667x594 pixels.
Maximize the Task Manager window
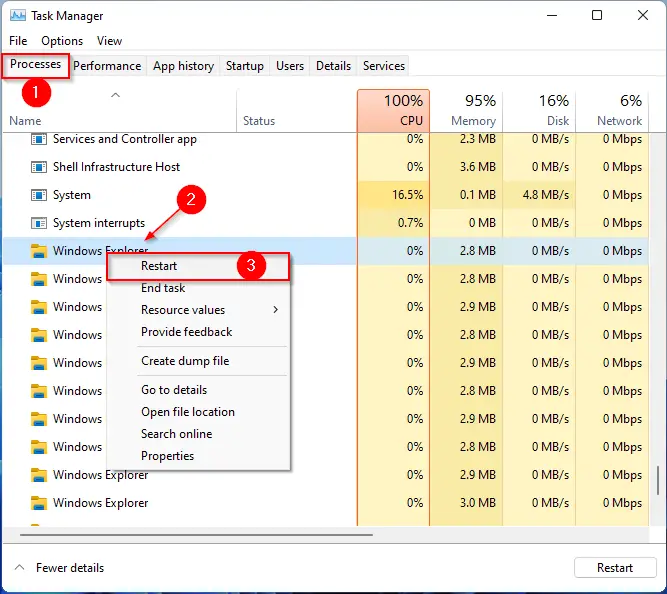(x=597, y=16)
